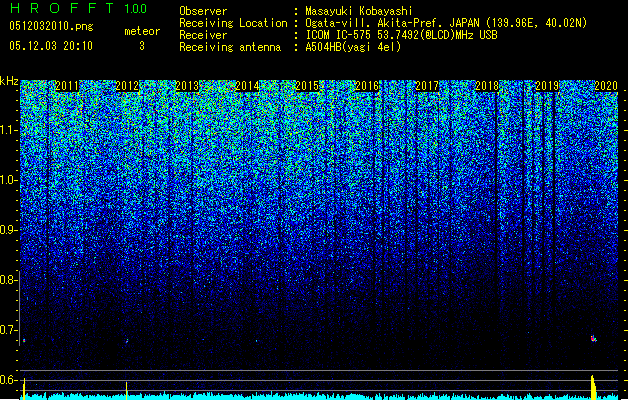Click the 2017 time marker

coord(427,86)
